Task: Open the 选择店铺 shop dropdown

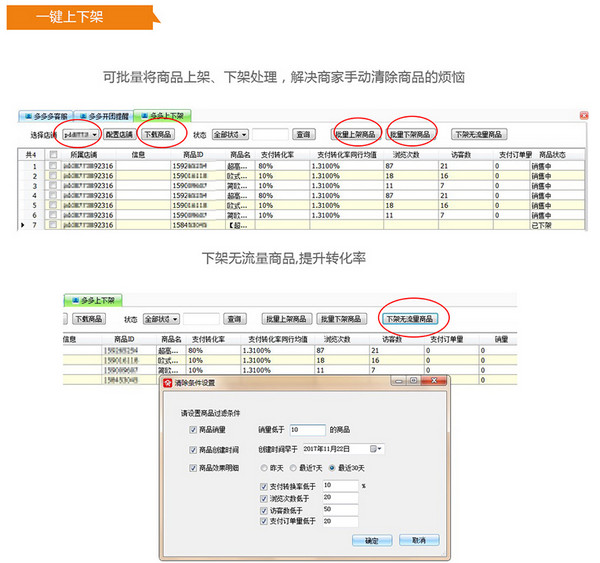Action: point(81,134)
